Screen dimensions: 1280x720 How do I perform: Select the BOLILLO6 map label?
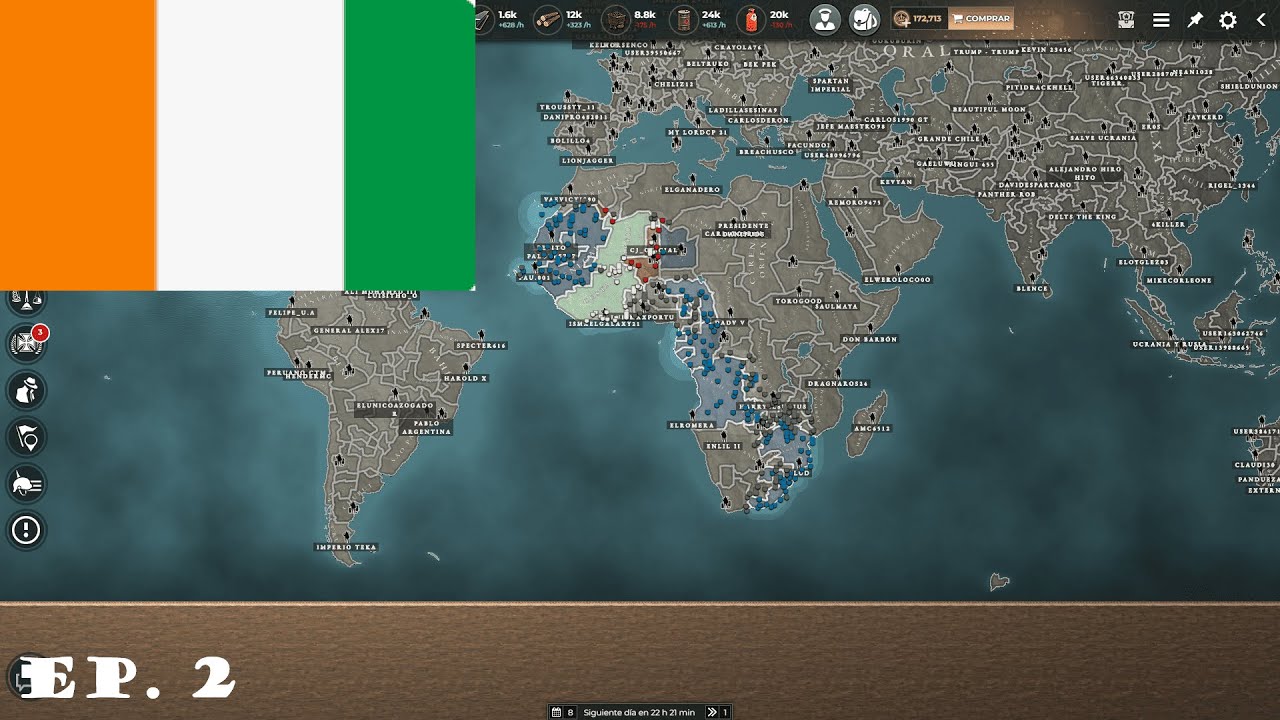[570, 141]
